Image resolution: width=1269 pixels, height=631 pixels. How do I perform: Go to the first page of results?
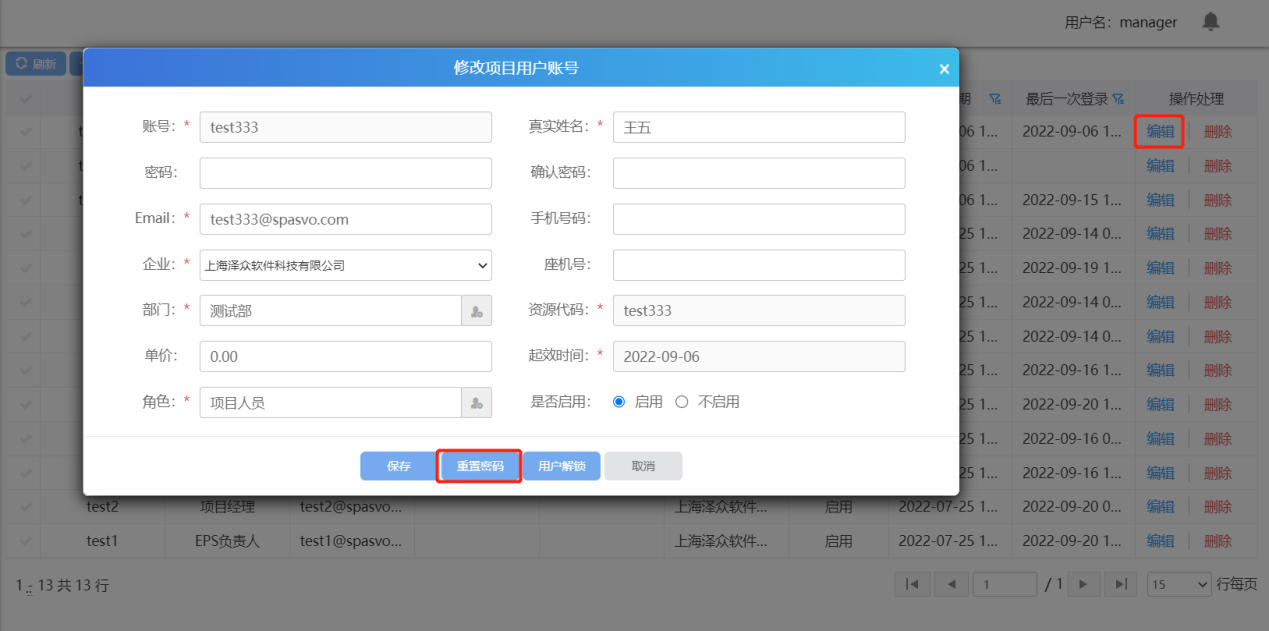(911, 585)
